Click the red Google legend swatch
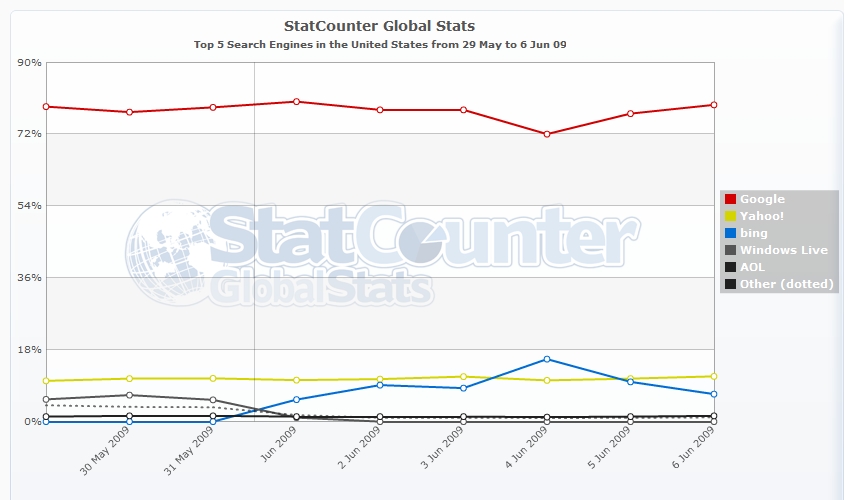Image resolution: width=854 pixels, height=500 pixels. (x=730, y=199)
